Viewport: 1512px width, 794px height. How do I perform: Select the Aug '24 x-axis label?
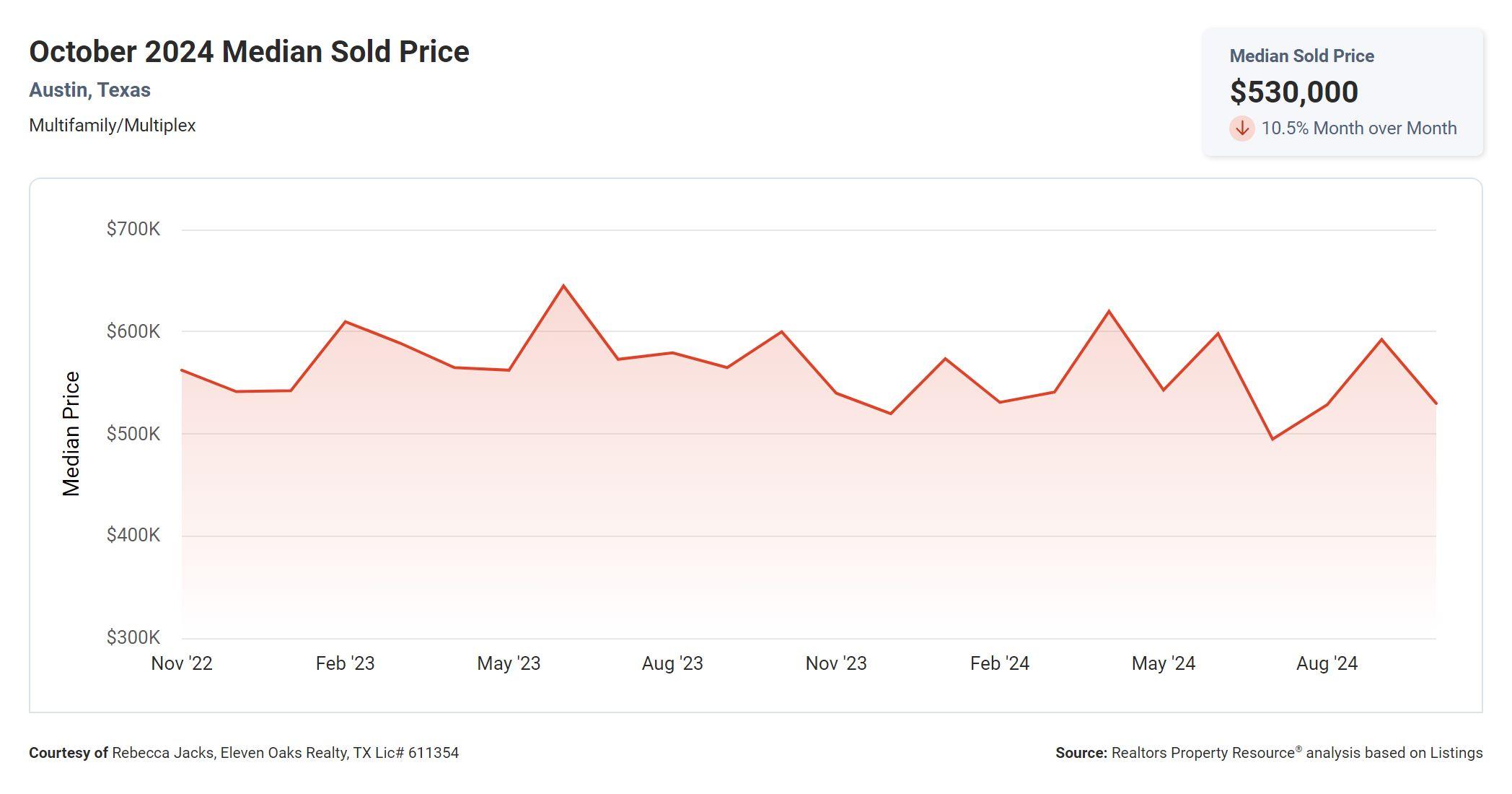click(1327, 663)
